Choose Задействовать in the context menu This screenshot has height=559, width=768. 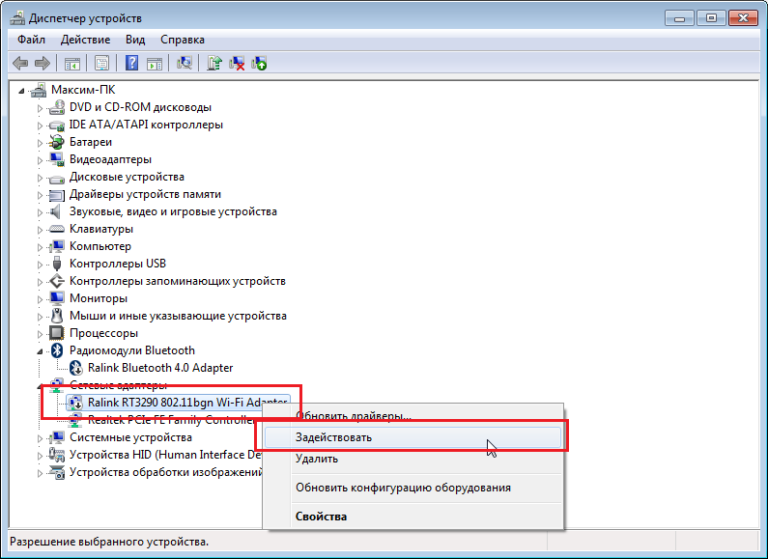point(334,437)
